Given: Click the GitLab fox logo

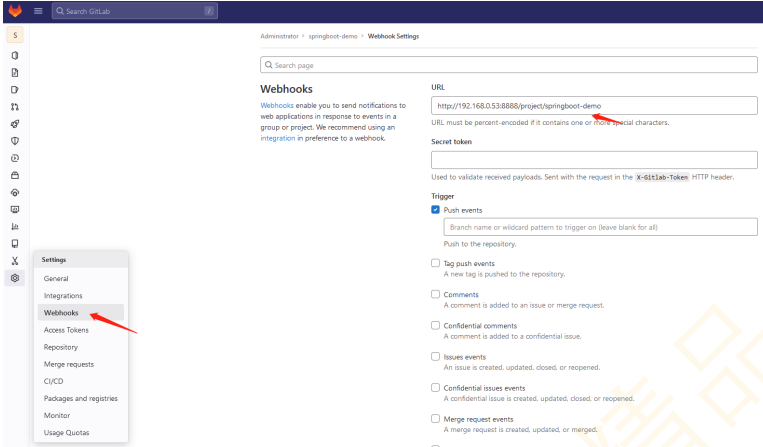Looking at the screenshot, I should (15, 11).
